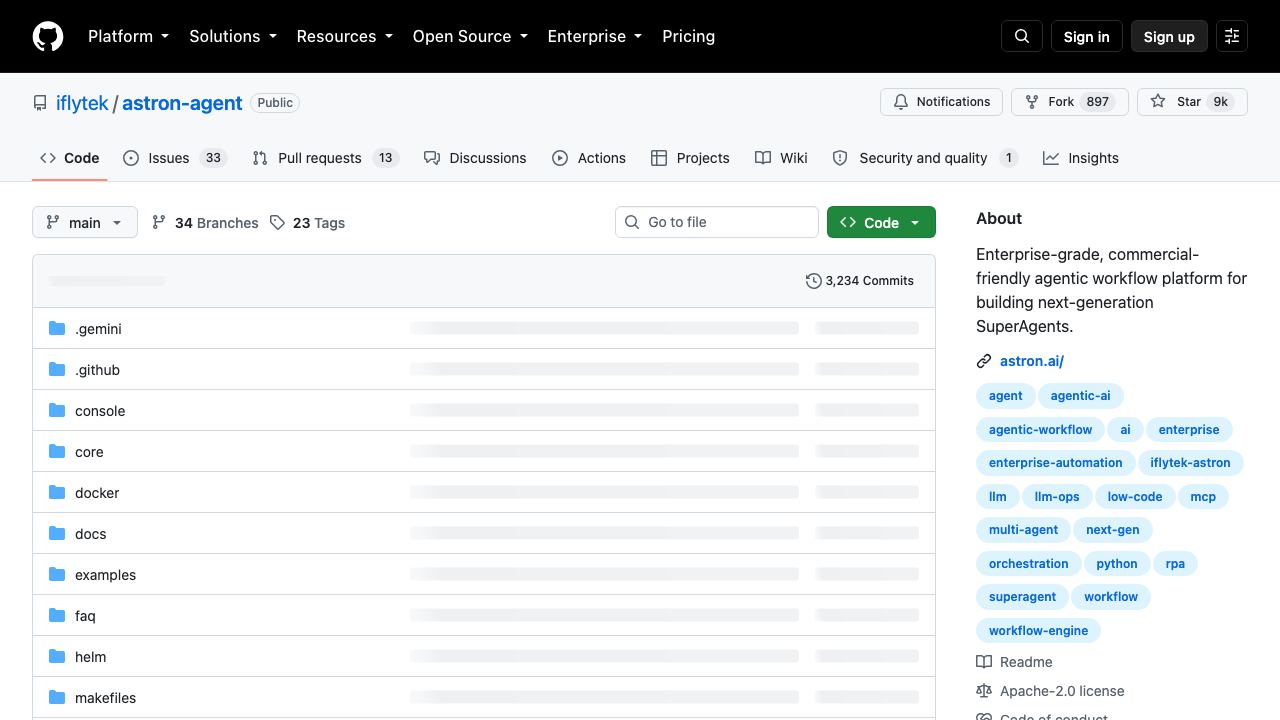Viewport: 1280px width, 720px height.
Task: Click the repository icon beside iflytek
Action: coord(40,103)
